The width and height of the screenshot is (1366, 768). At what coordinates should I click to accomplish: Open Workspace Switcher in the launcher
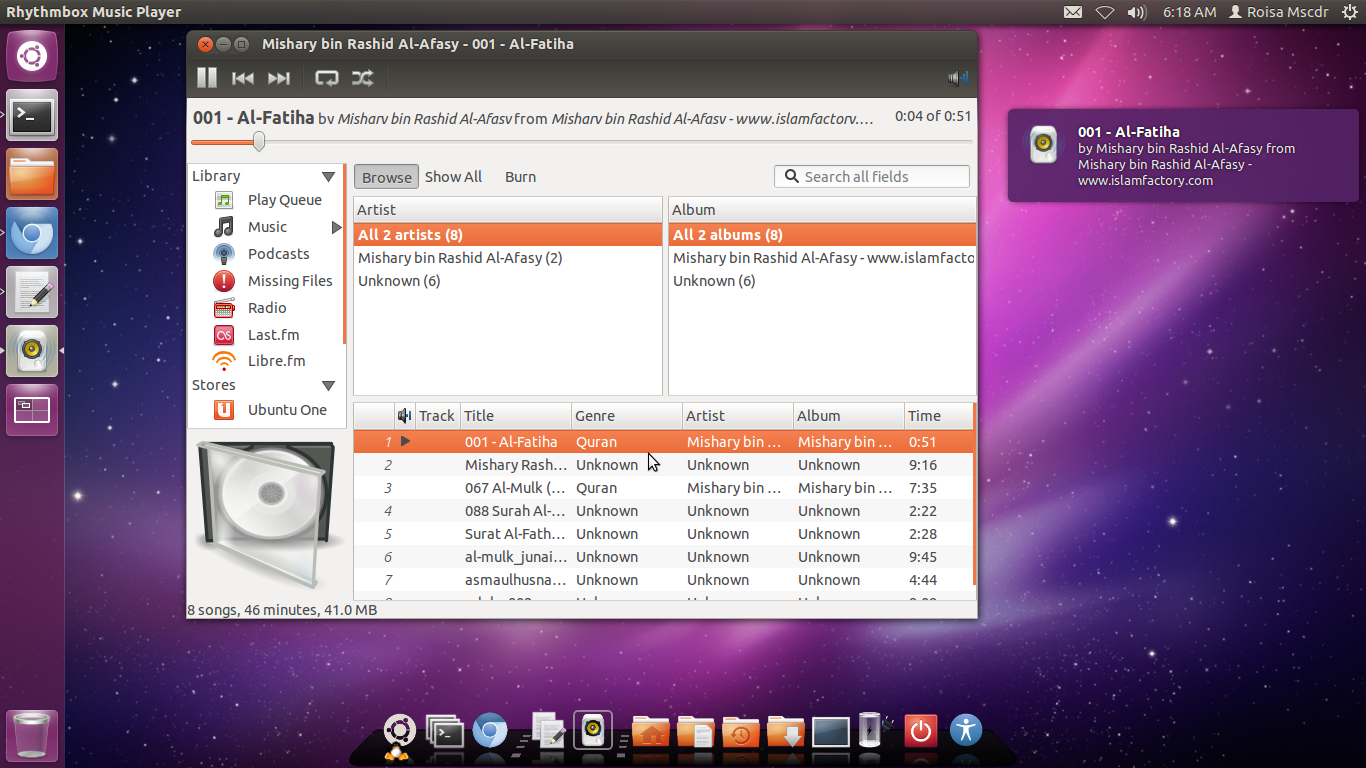click(x=32, y=410)
